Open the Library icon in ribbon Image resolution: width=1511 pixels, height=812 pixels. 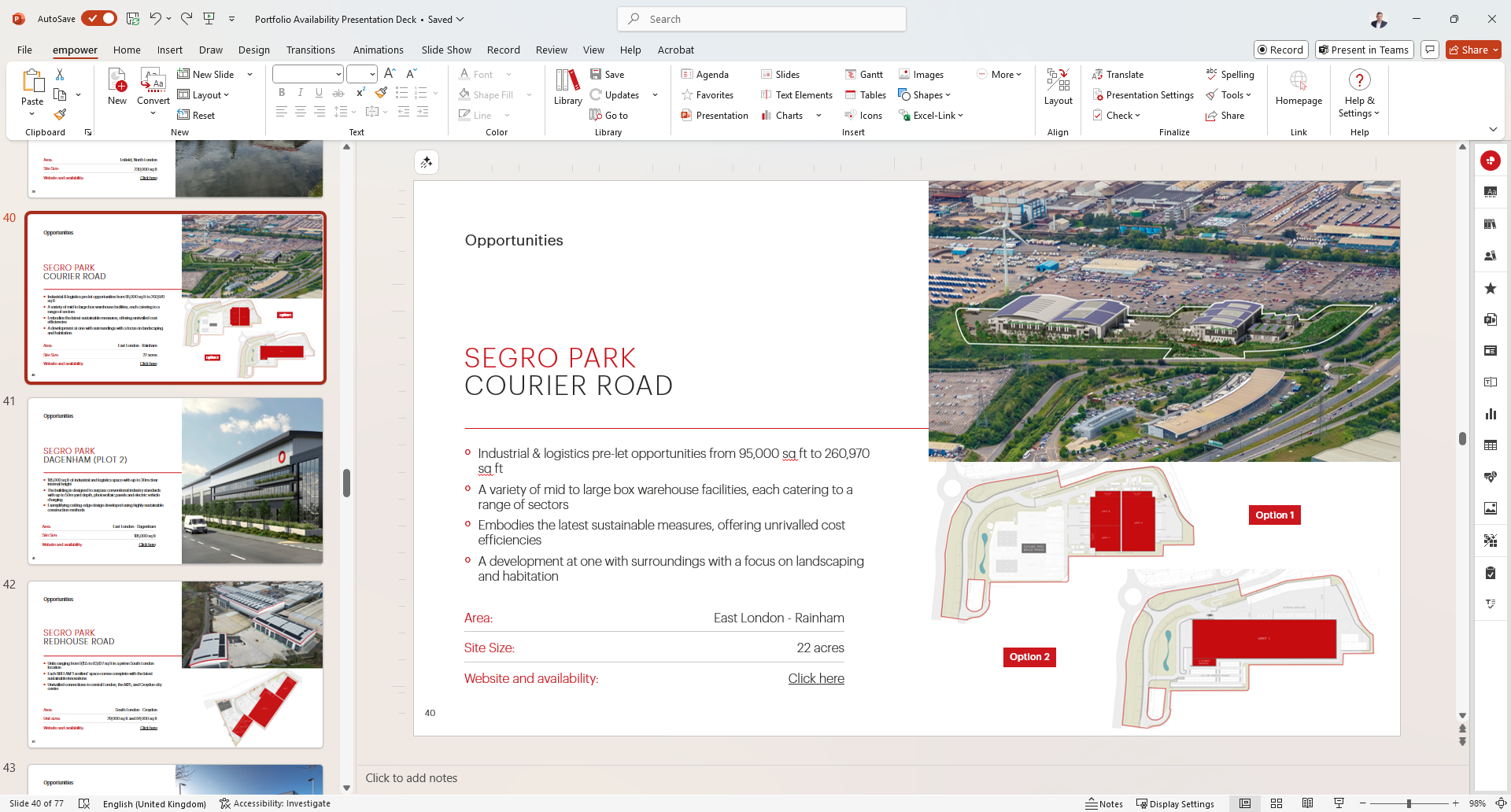click(x=567, y=87)
